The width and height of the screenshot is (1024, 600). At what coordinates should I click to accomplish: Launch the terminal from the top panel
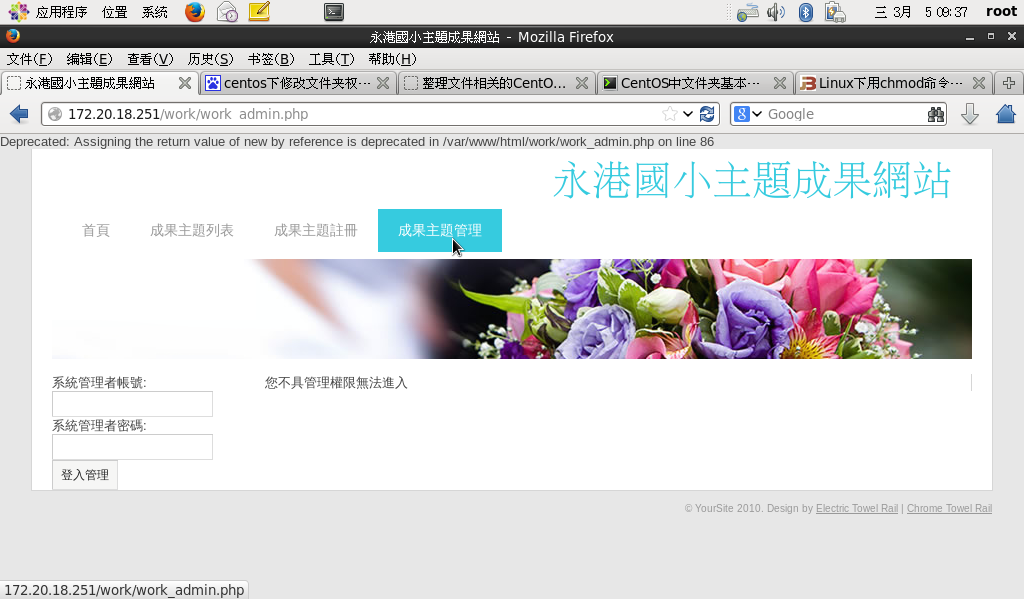click(x=334, y=12)
